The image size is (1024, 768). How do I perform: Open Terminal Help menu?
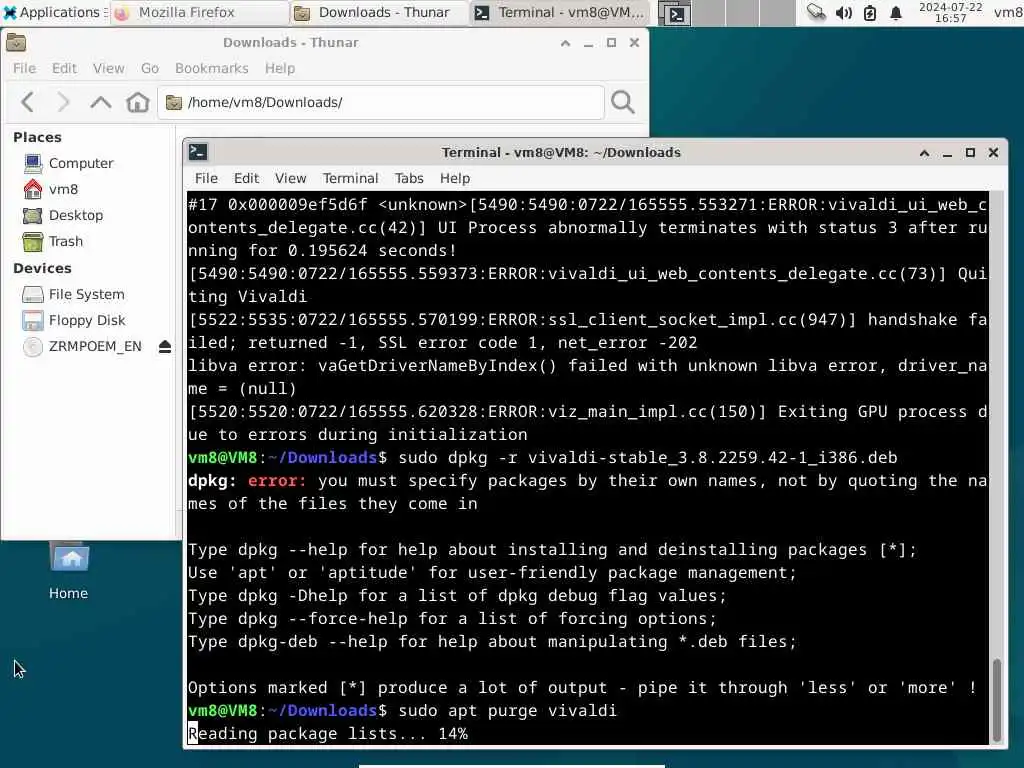click(x=455, y=178)
